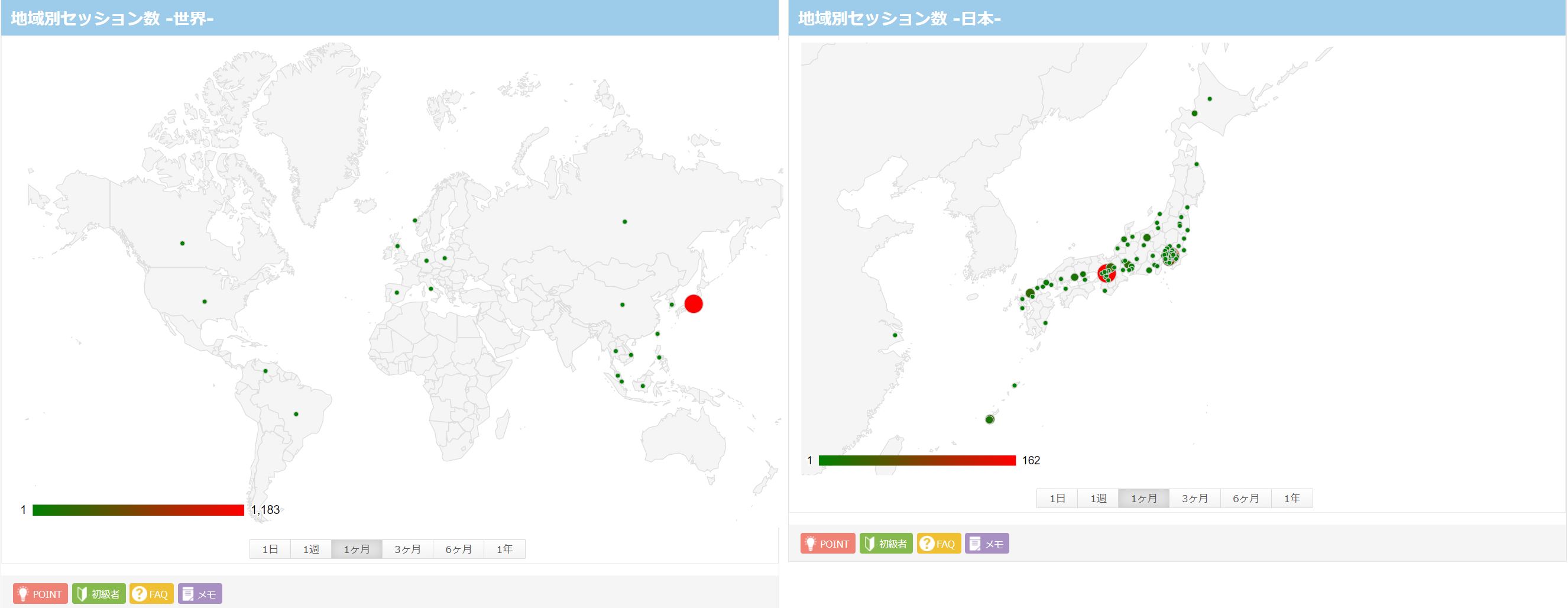The height and width of the screenshot is (608, 1568).
Task: Set Japan map to 1年 period
Action: click(x=1292, y=498)
